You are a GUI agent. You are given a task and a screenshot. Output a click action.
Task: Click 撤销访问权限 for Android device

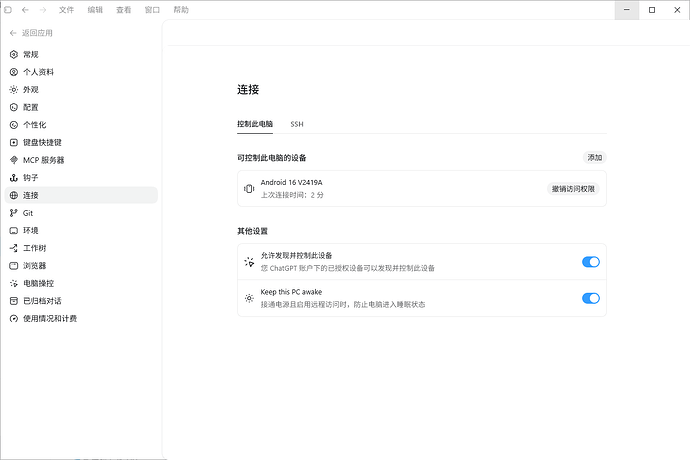coord(573,189)
